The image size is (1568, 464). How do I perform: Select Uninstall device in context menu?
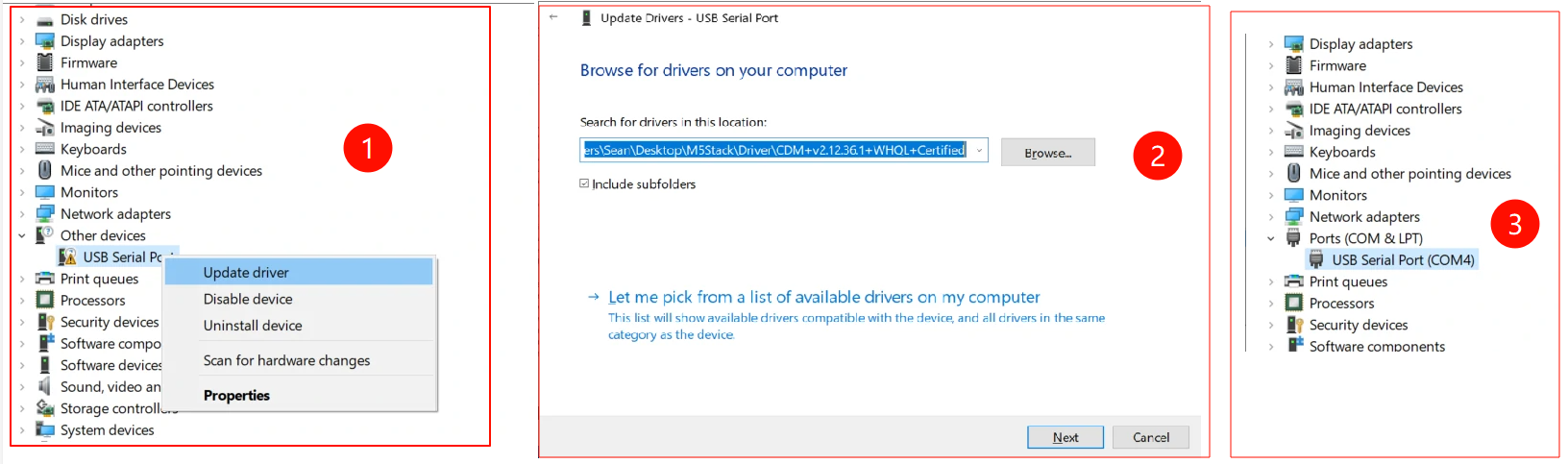[x=253, y=326]
